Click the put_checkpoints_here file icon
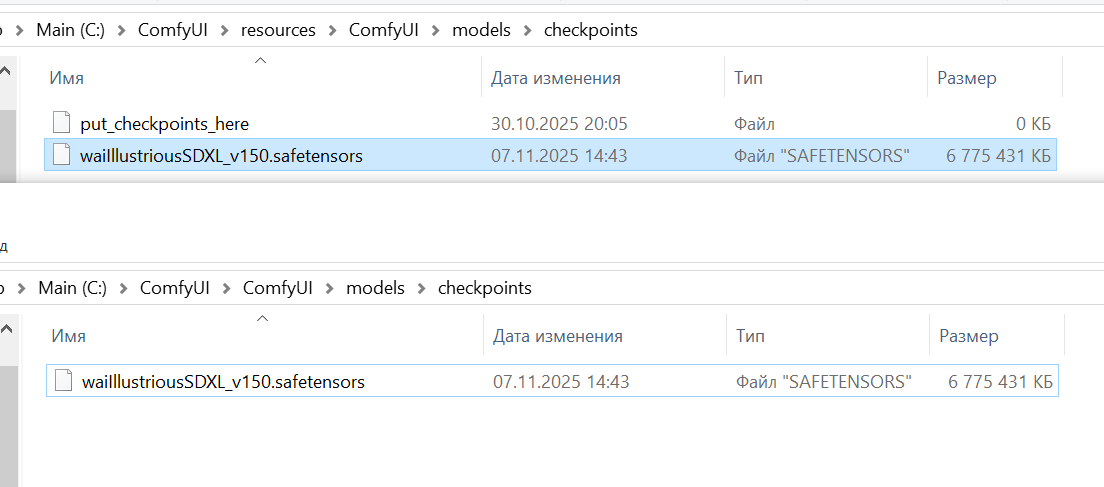 62,124
